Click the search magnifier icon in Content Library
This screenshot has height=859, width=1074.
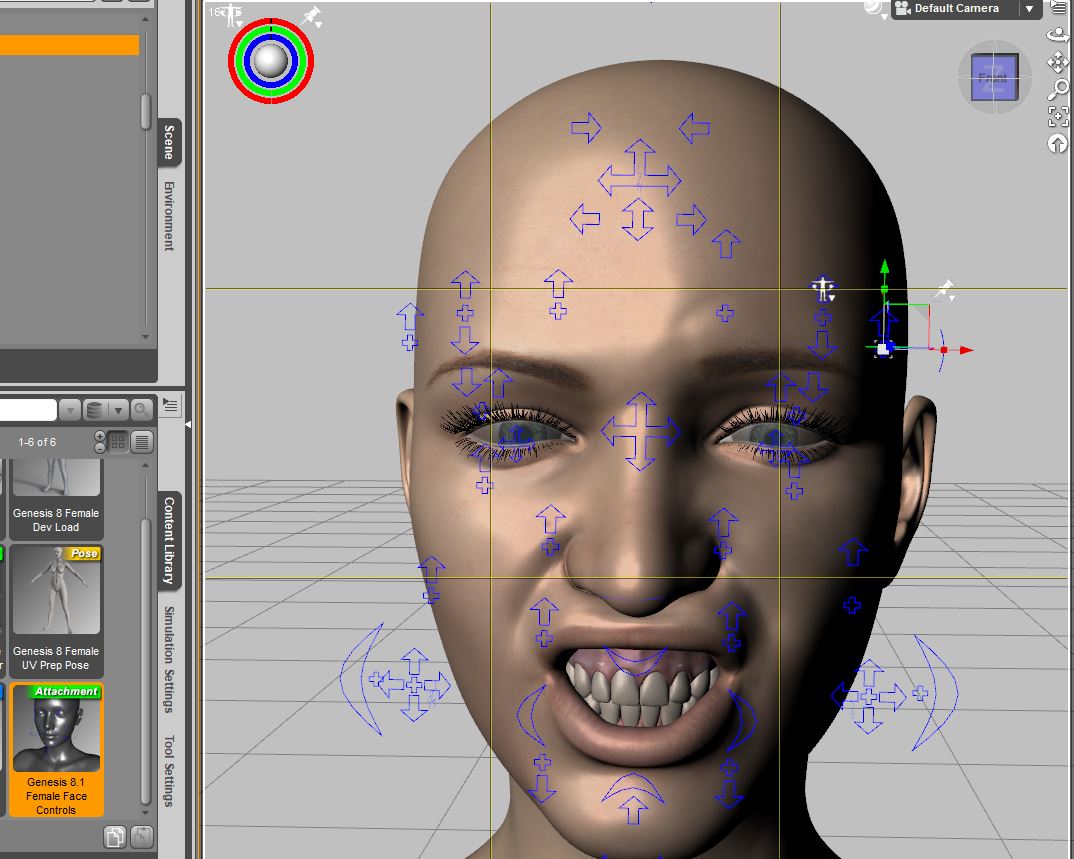pyautogui.click(x=141, y=410)
